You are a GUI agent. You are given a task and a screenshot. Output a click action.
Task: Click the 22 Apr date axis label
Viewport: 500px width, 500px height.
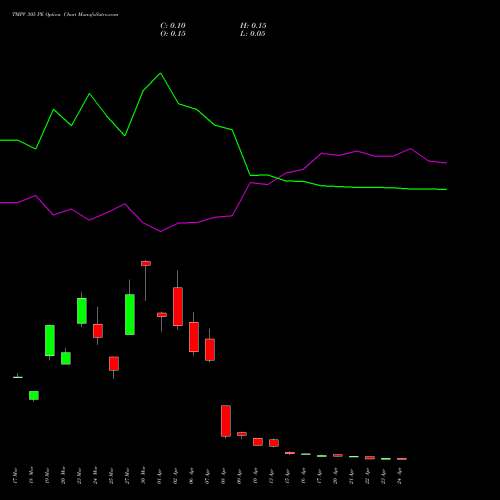tap(367, 476)
